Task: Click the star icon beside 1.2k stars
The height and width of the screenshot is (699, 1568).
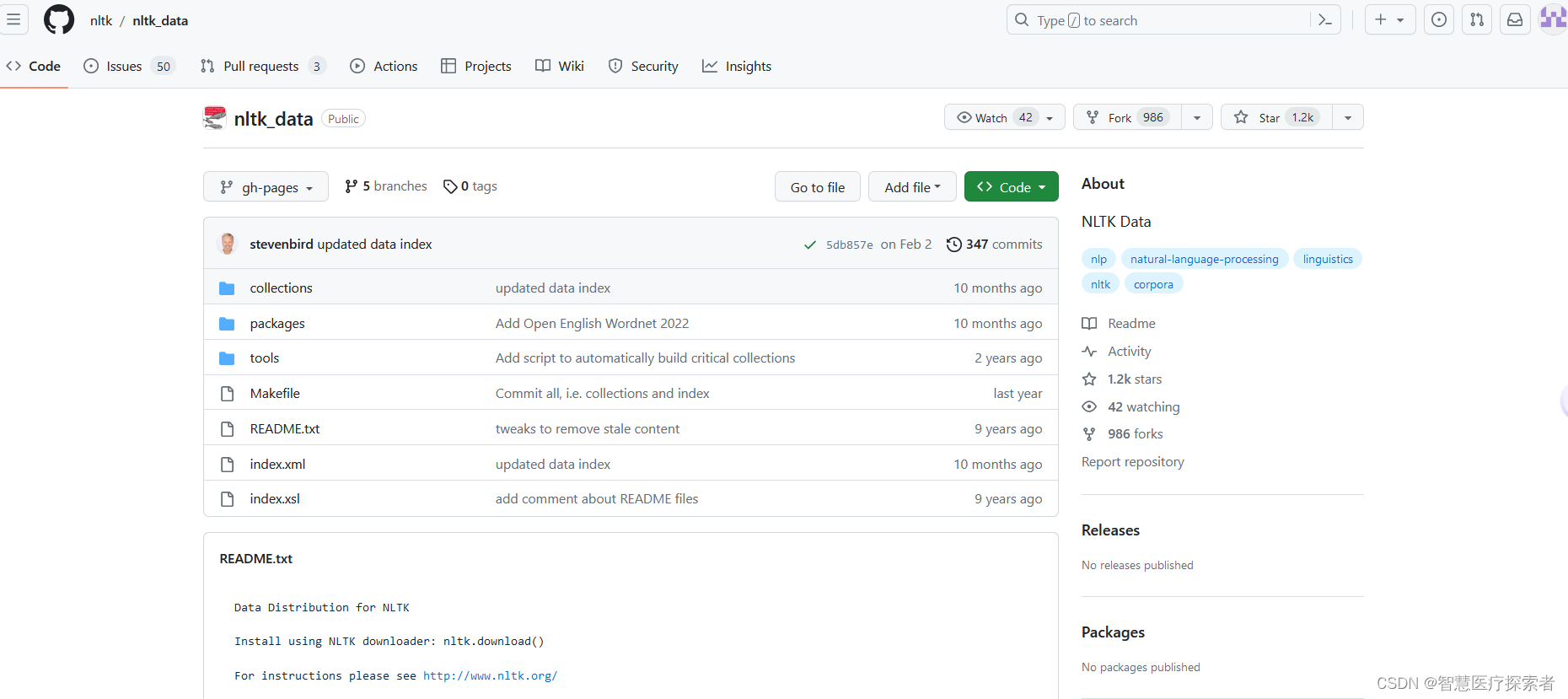Action: click(1089, 379)
